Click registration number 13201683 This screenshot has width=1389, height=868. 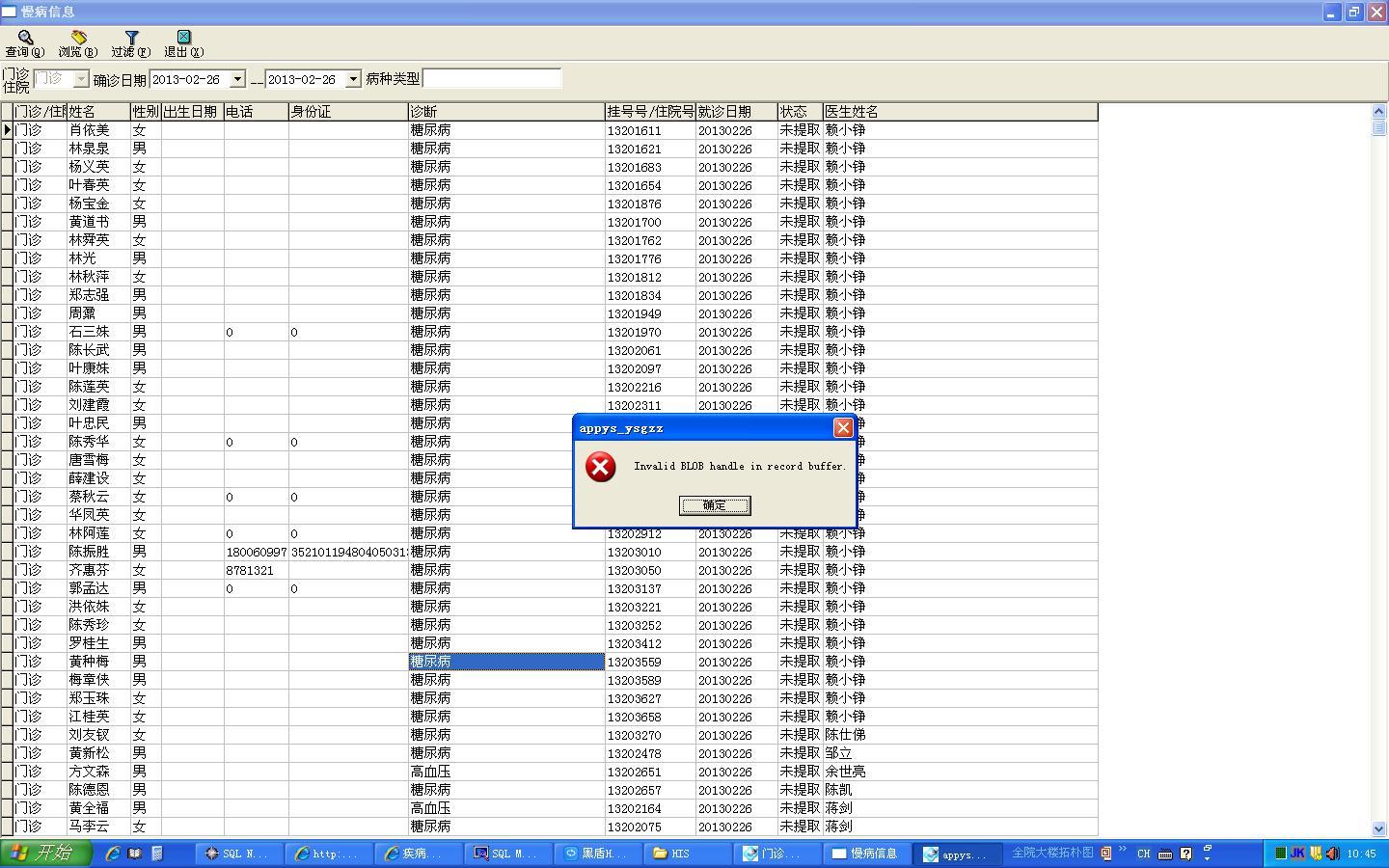point(634,167)
